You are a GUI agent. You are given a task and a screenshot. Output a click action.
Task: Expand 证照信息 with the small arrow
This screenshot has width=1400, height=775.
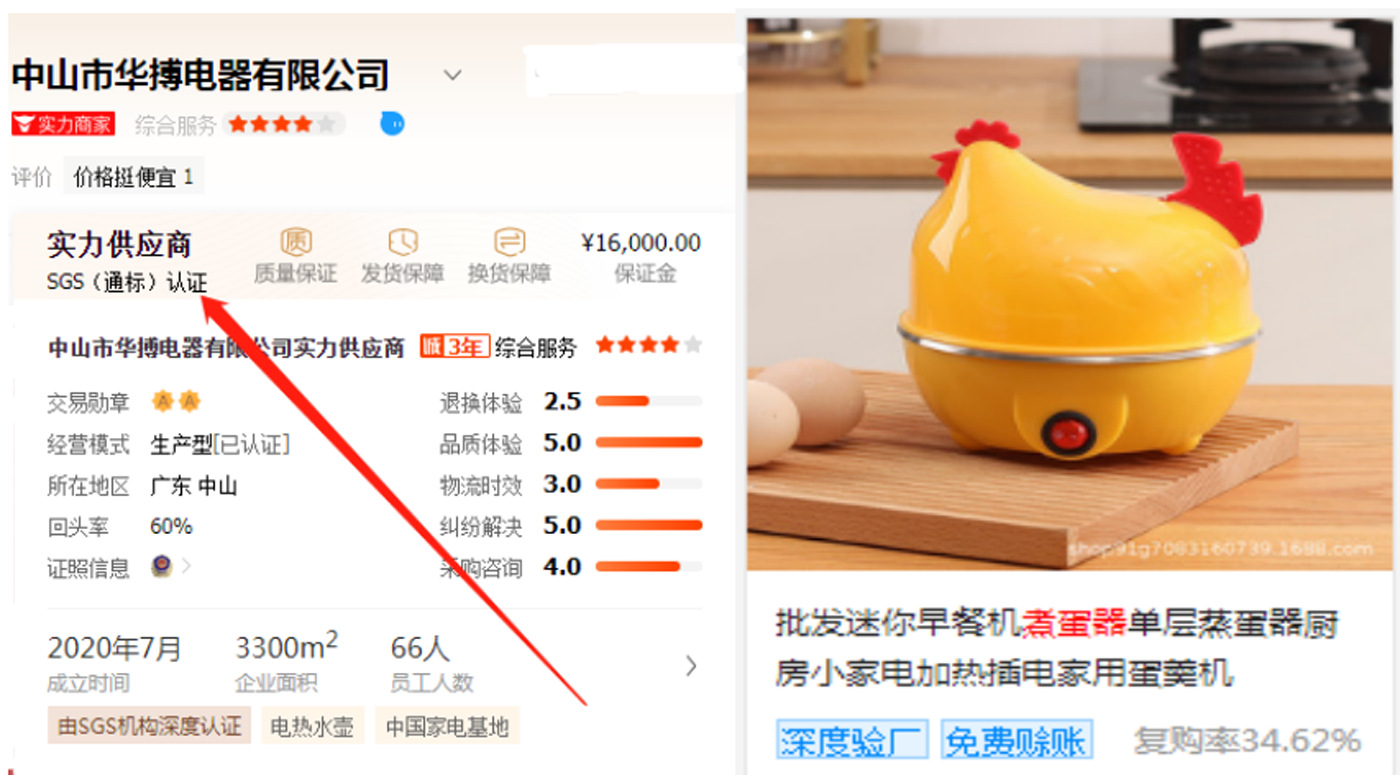coord(186,566)
